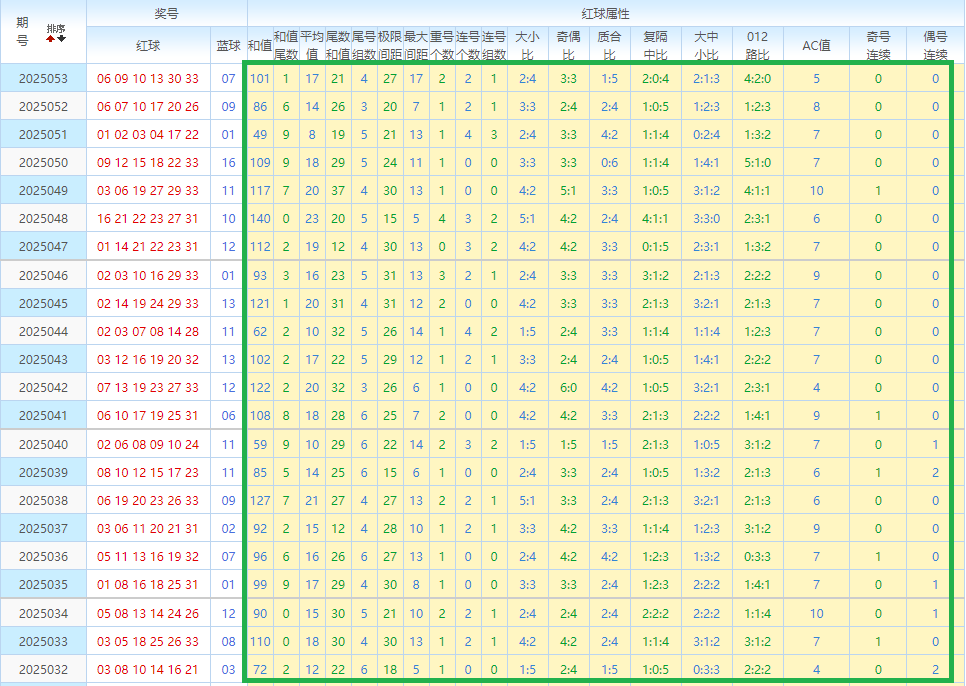The width and height of the screenshot is (966, 686).
Task: Click the 复隔中比 column header
Action: click(656, 45)
